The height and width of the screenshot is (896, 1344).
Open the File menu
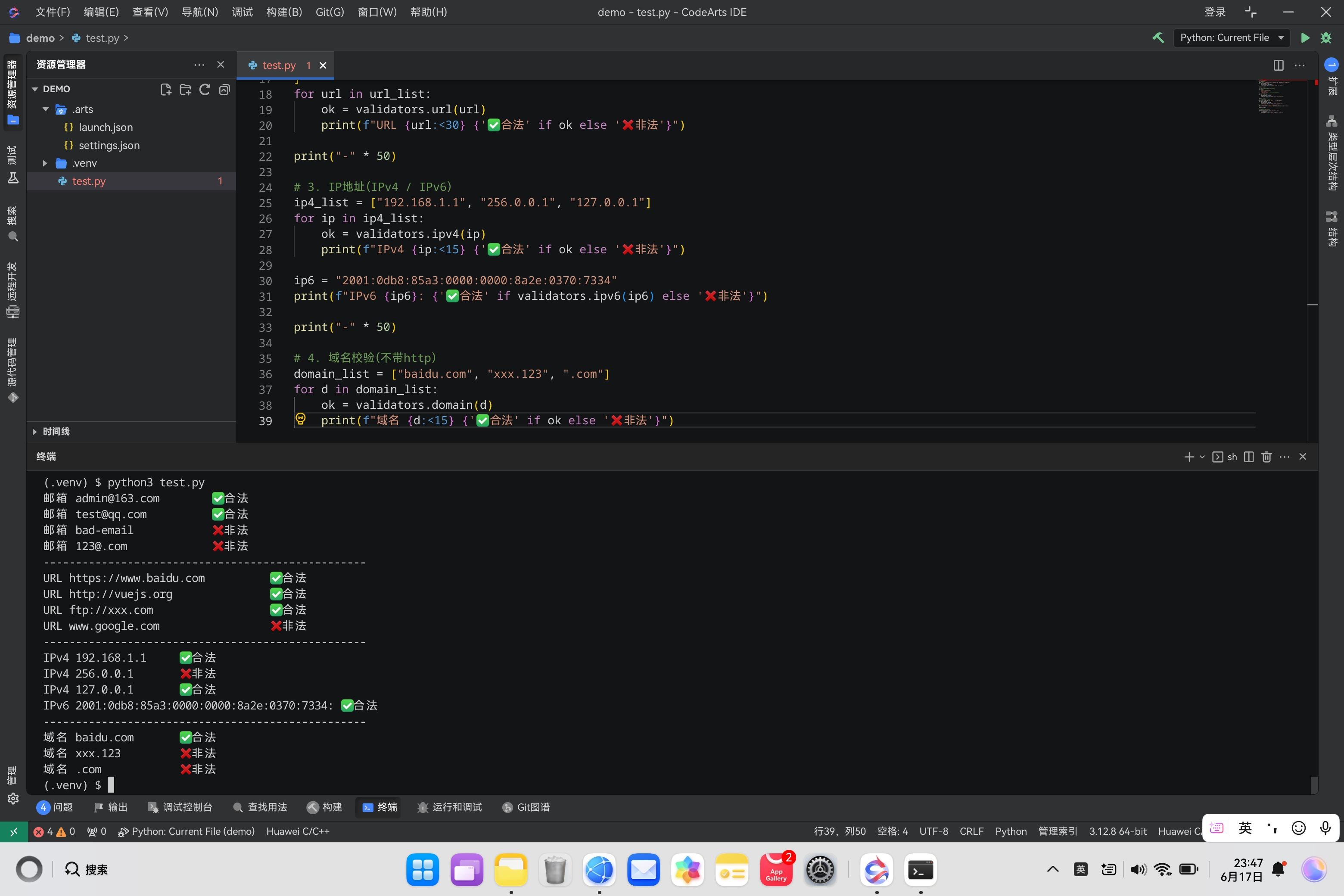[x=53, y=12]
